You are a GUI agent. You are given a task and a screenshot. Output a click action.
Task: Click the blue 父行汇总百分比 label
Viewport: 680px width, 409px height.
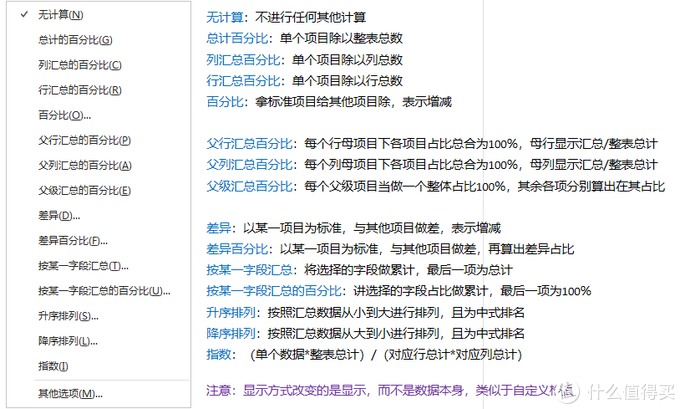[249, 144]
